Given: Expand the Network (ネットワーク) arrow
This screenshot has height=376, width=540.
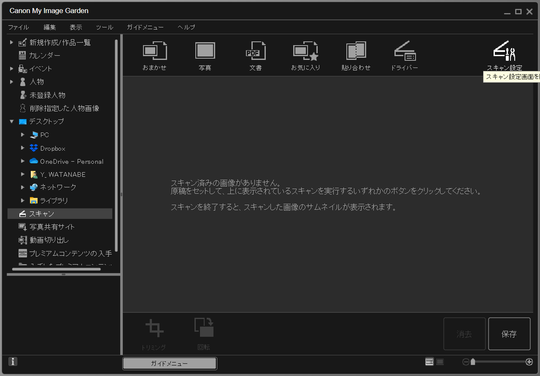Looking at the screenshot, I should pyautogui.click(x=22, y=187).
